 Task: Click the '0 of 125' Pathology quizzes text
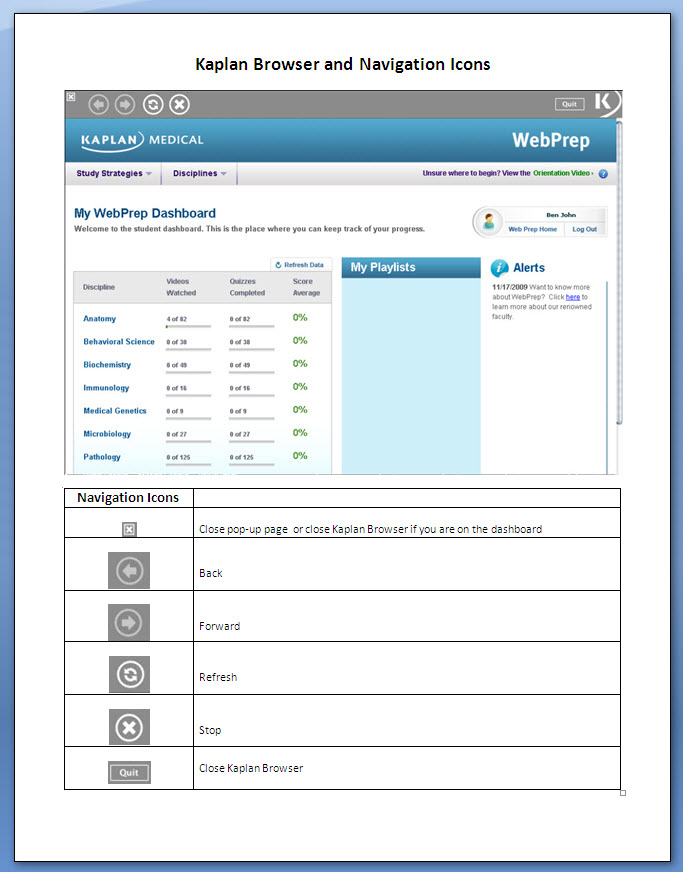click(x=241, y=457)
